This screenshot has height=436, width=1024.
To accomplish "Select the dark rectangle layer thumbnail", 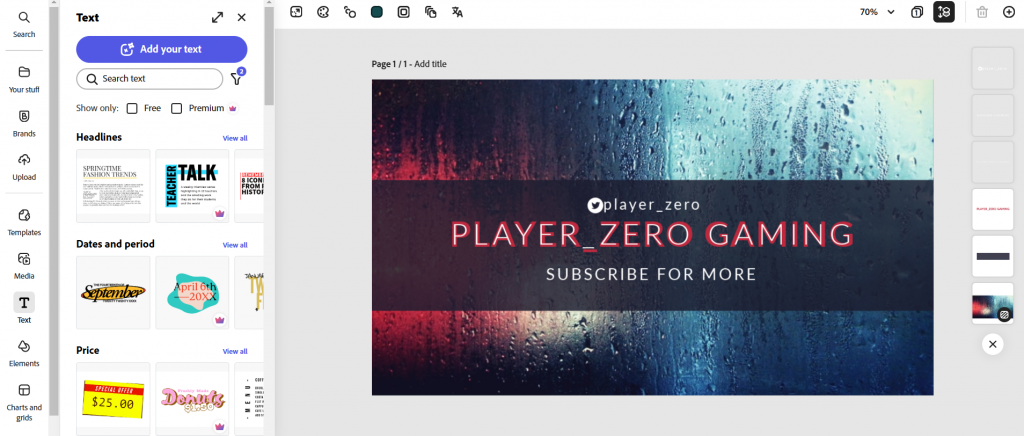I will [x=993, y=257].
